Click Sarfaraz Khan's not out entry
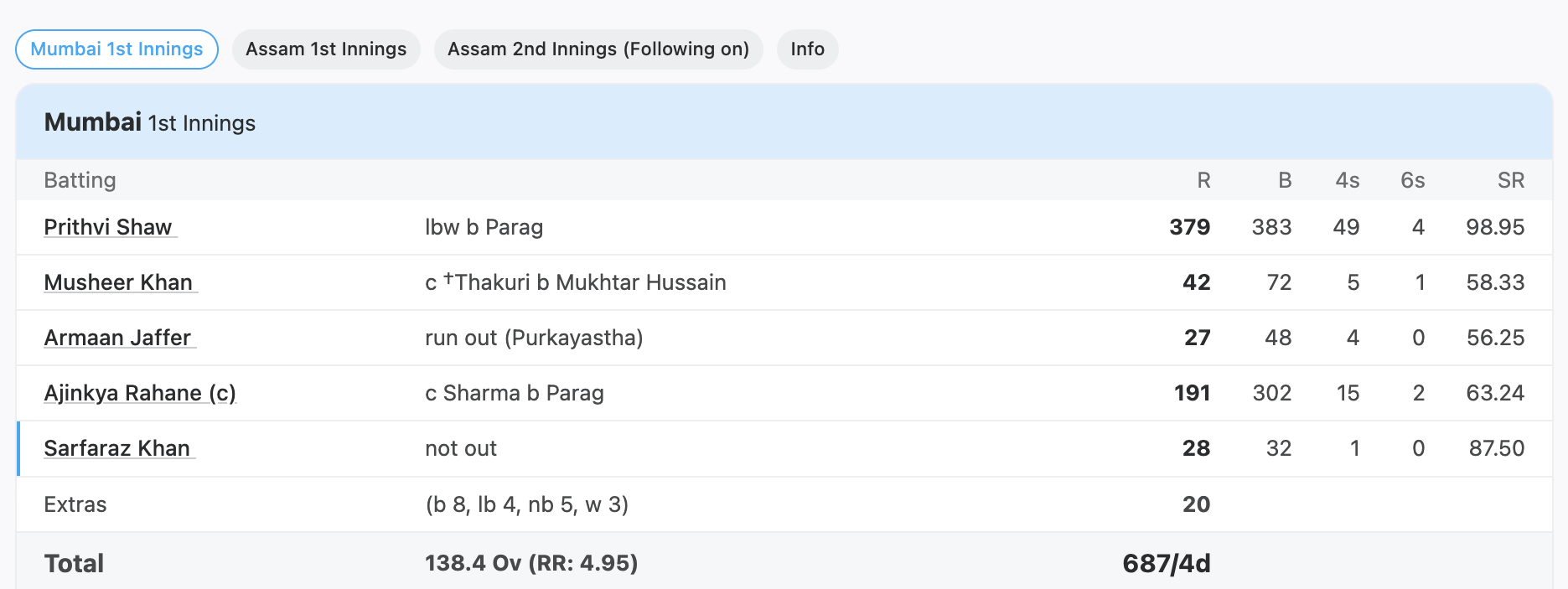This screenshot has height=589, width=1568. [x=460, y=448]
